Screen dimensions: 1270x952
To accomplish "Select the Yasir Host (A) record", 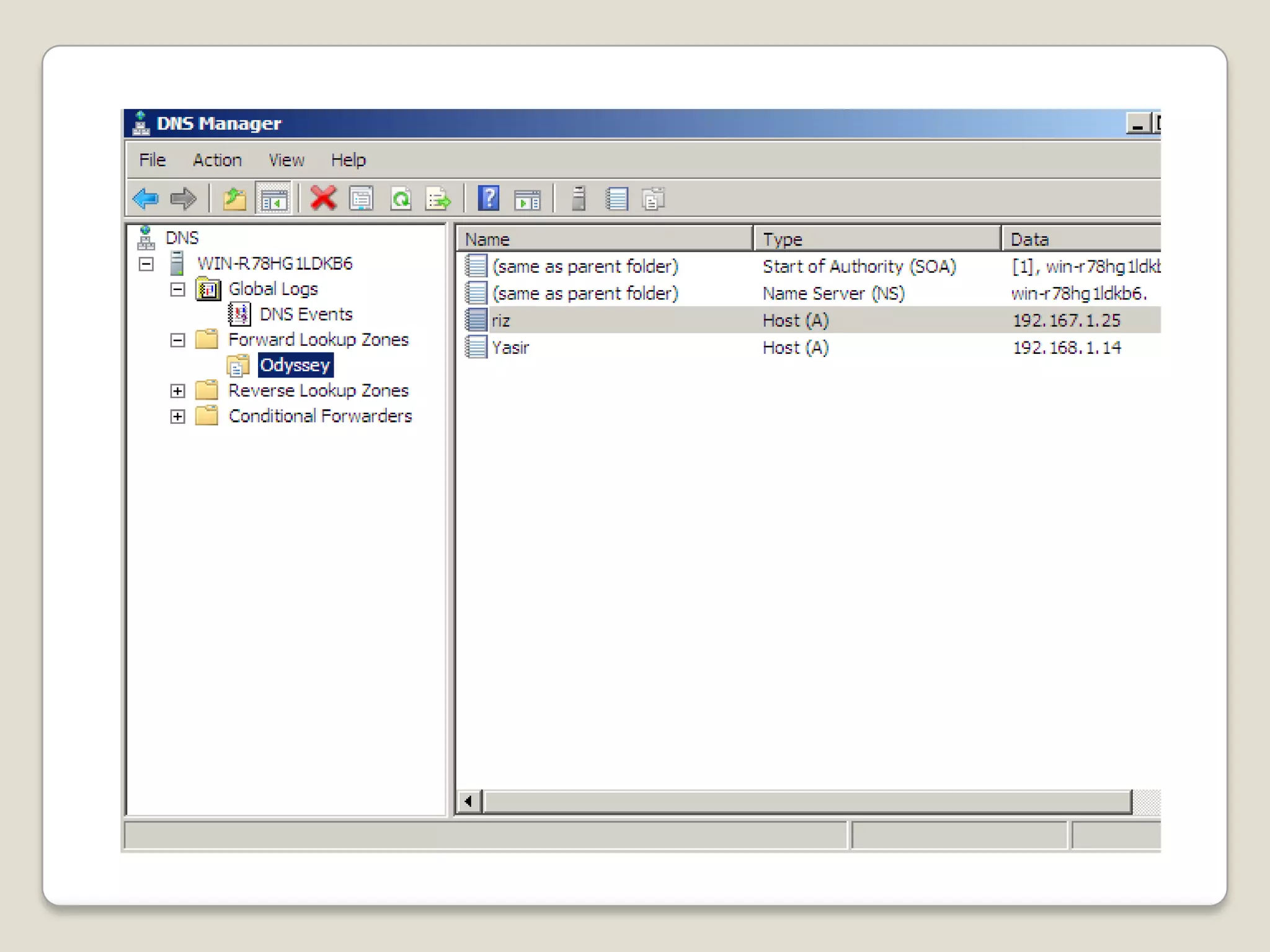I will [510, 348].
